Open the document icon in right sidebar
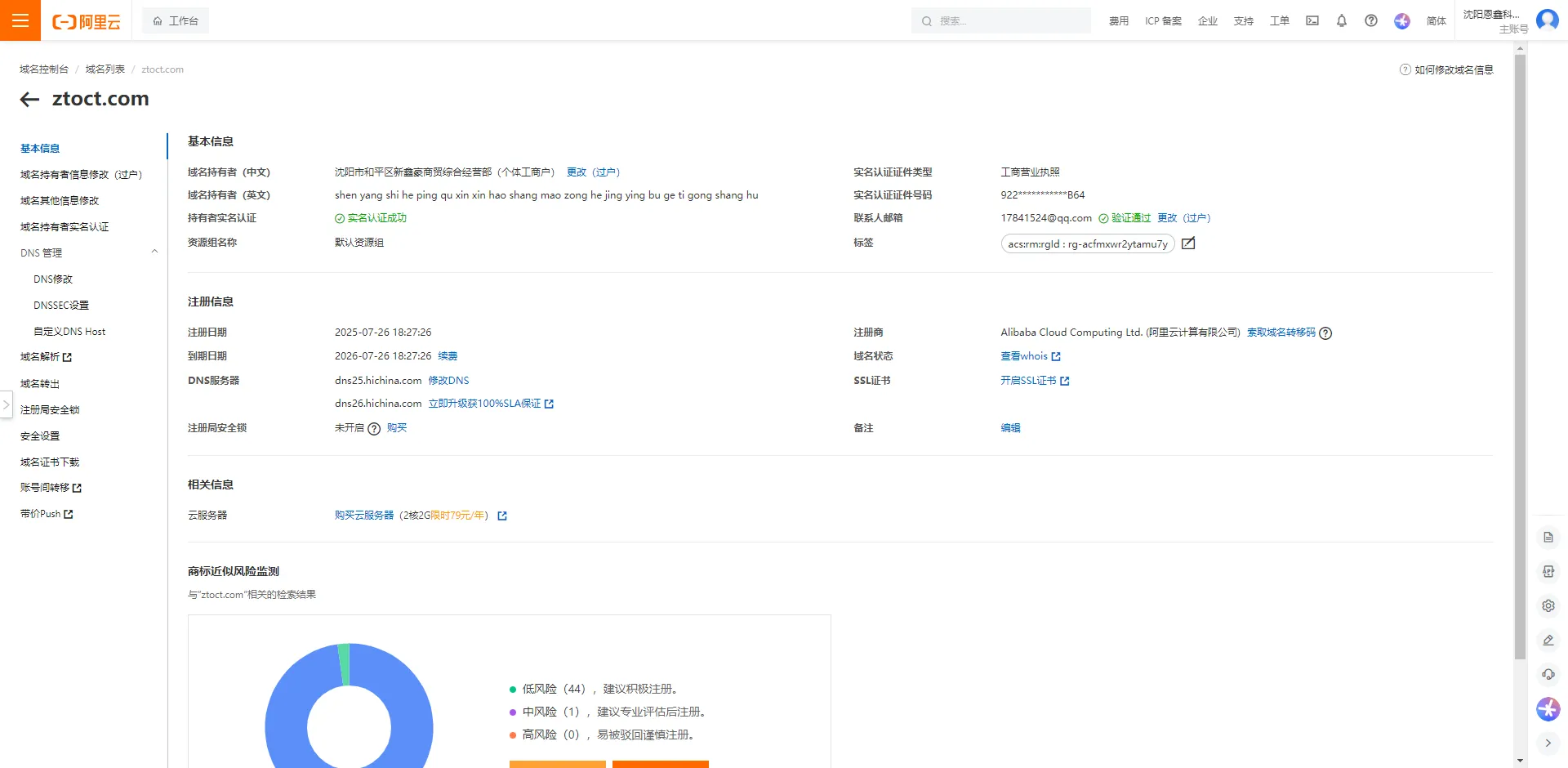 click(x=1548, y=538)
